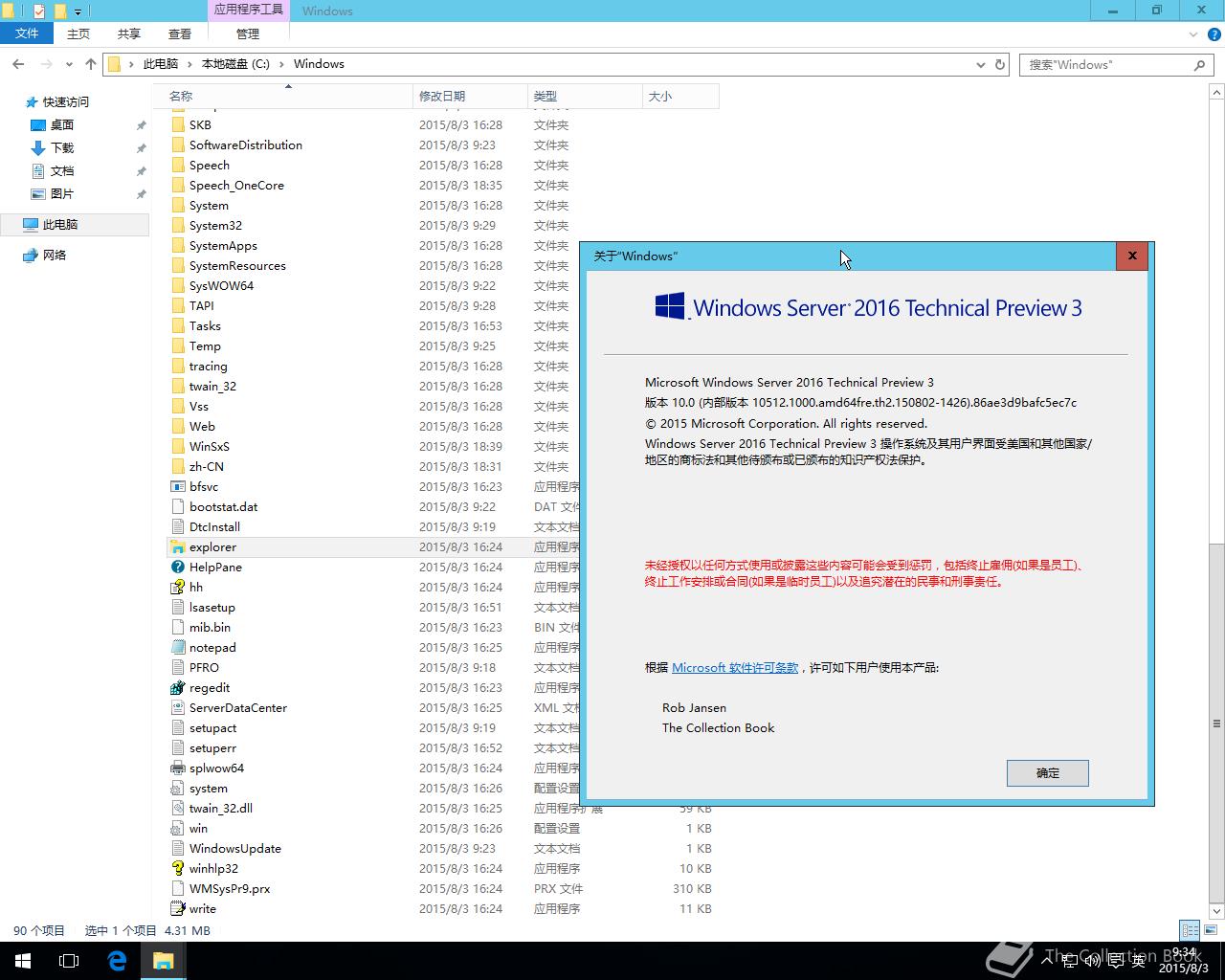
Task: Open the 查看 ribbon tab
Action: coord(180,33)
